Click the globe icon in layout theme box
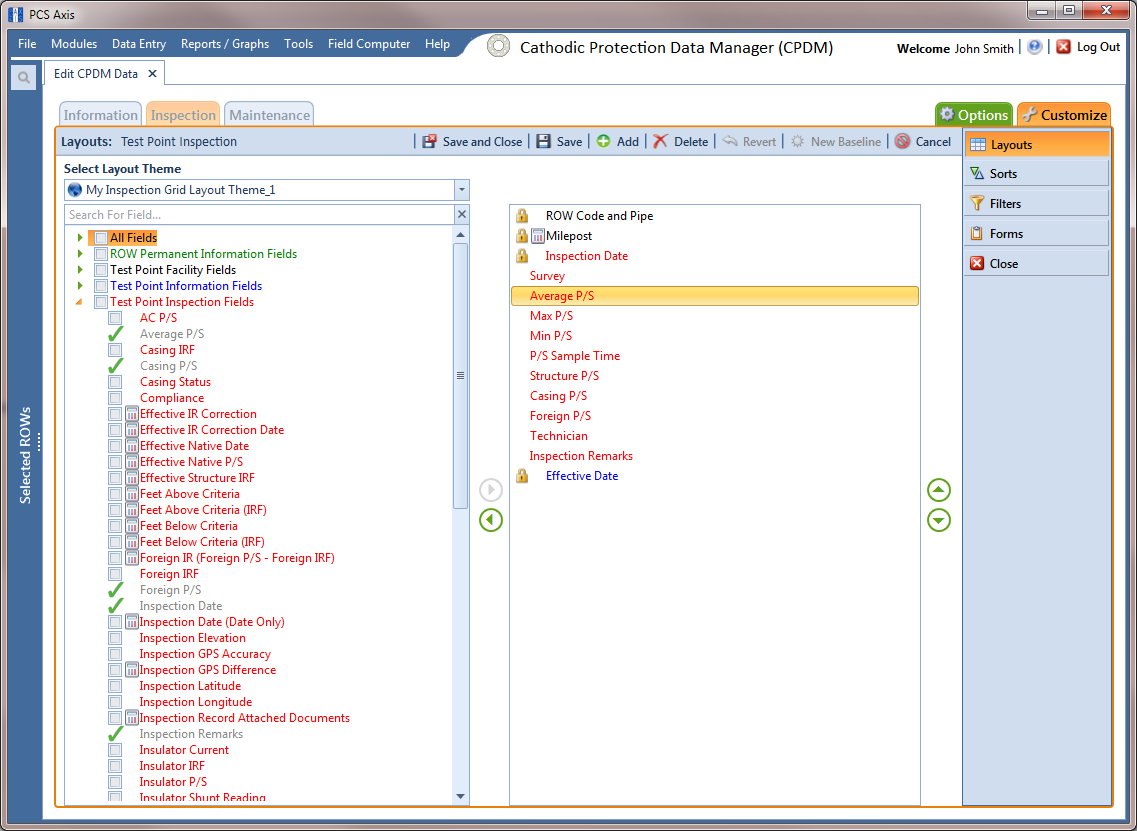The height and width of the screenshot is (831, 1137). (75, 190)
